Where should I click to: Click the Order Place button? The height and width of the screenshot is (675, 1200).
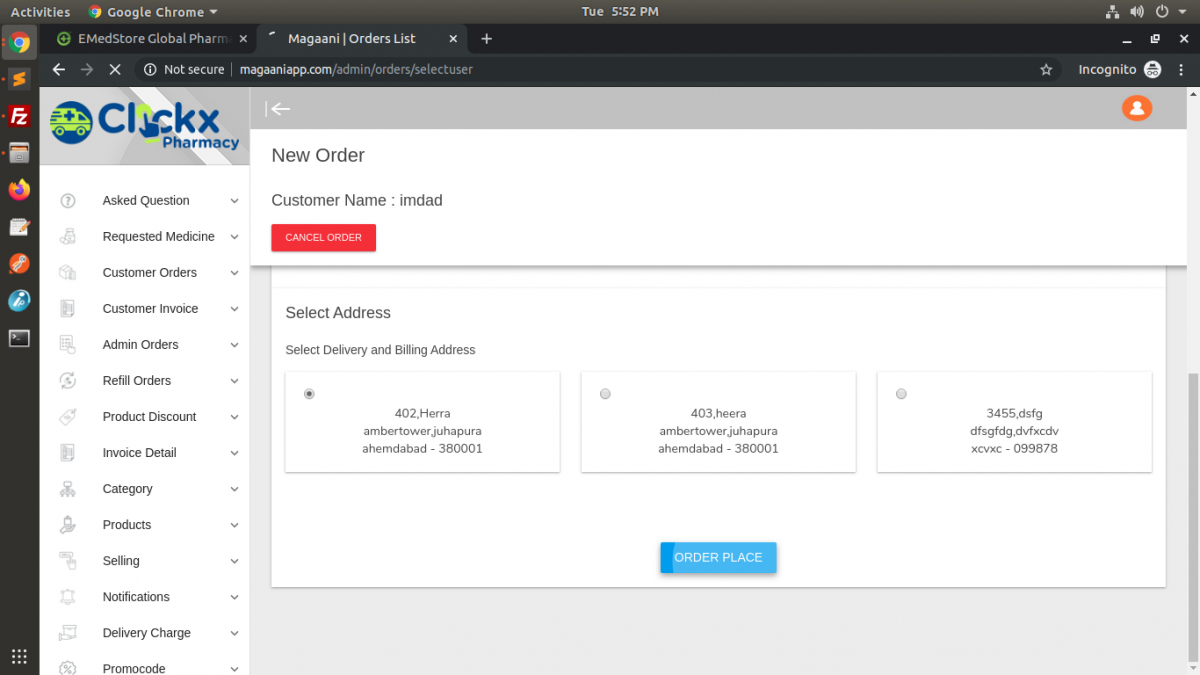coord(718,557)
